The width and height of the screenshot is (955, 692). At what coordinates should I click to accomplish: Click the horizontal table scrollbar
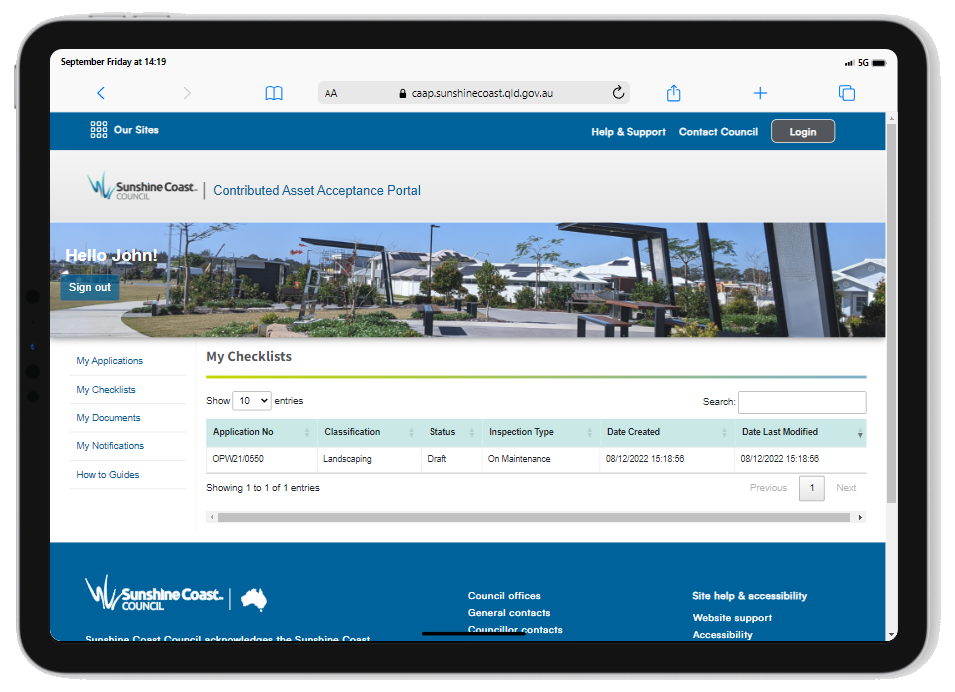point(535,517)
